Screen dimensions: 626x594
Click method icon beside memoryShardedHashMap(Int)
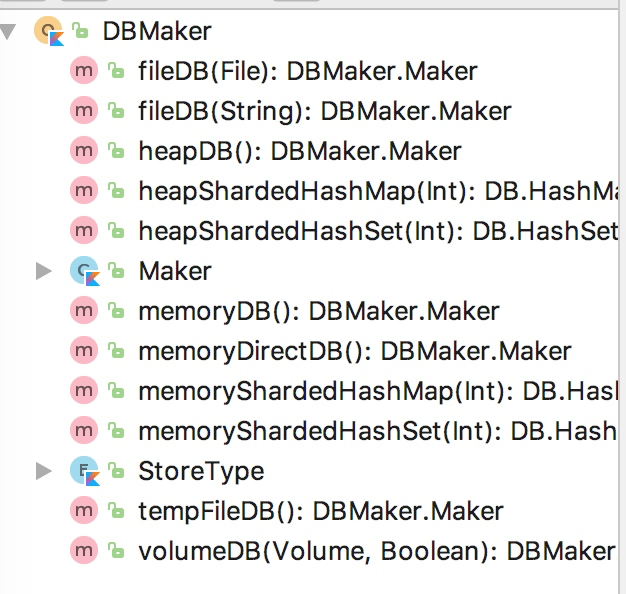tap(84, 390)
